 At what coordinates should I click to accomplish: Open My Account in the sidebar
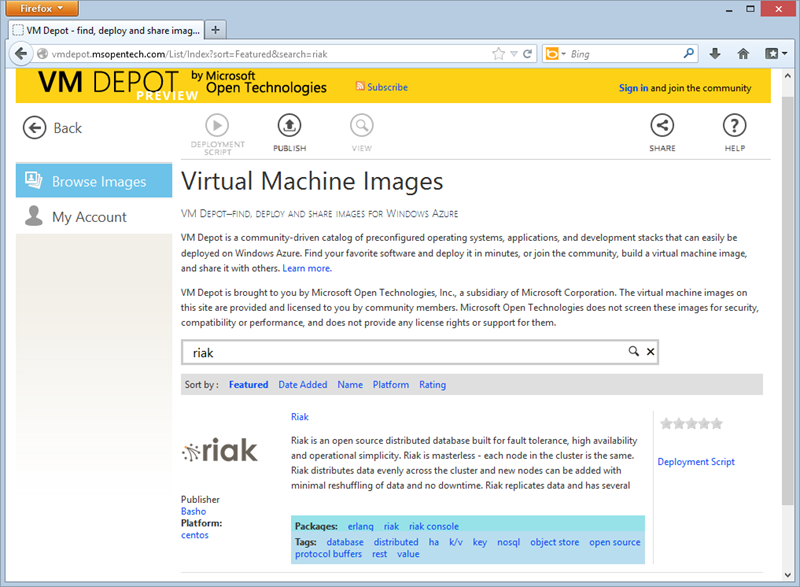click(x=94, y=216)
